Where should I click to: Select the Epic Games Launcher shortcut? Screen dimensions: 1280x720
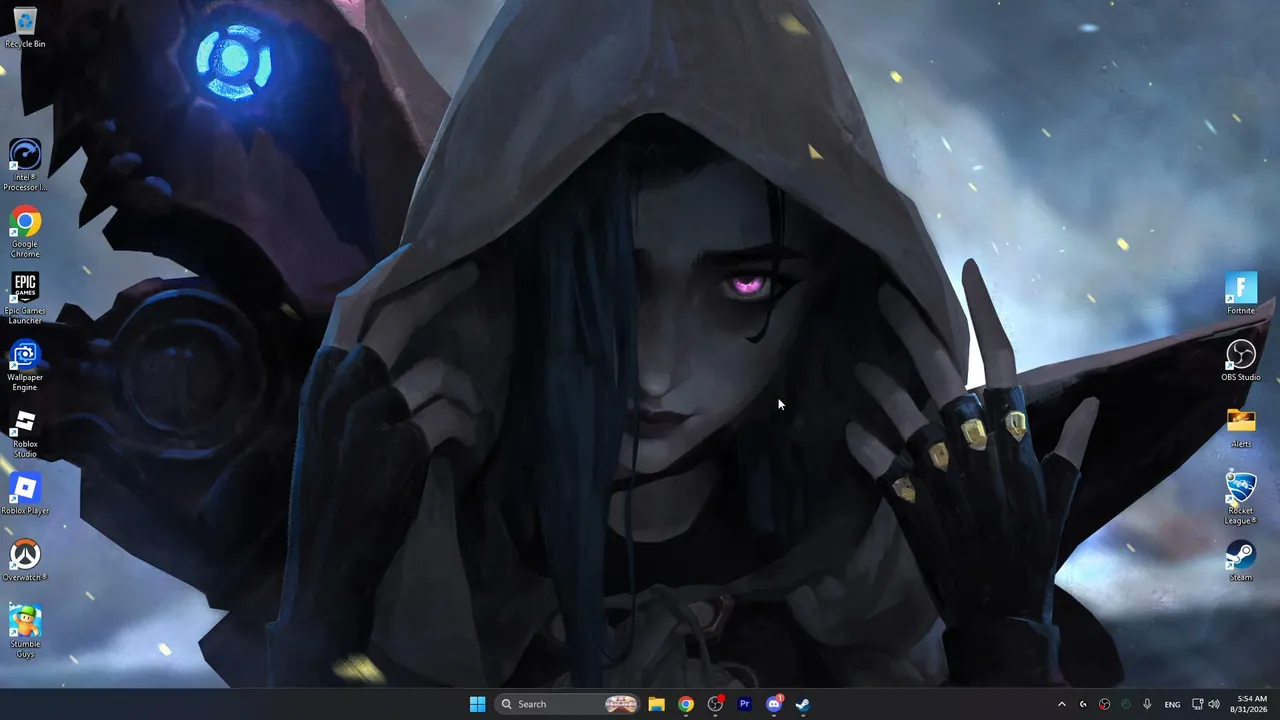[25, 298]
